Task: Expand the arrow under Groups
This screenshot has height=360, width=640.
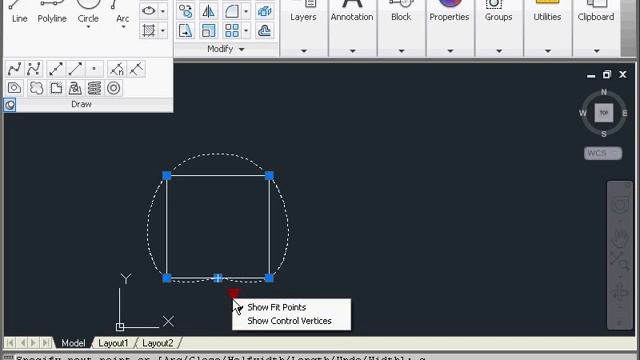Action: pos(499,51)
